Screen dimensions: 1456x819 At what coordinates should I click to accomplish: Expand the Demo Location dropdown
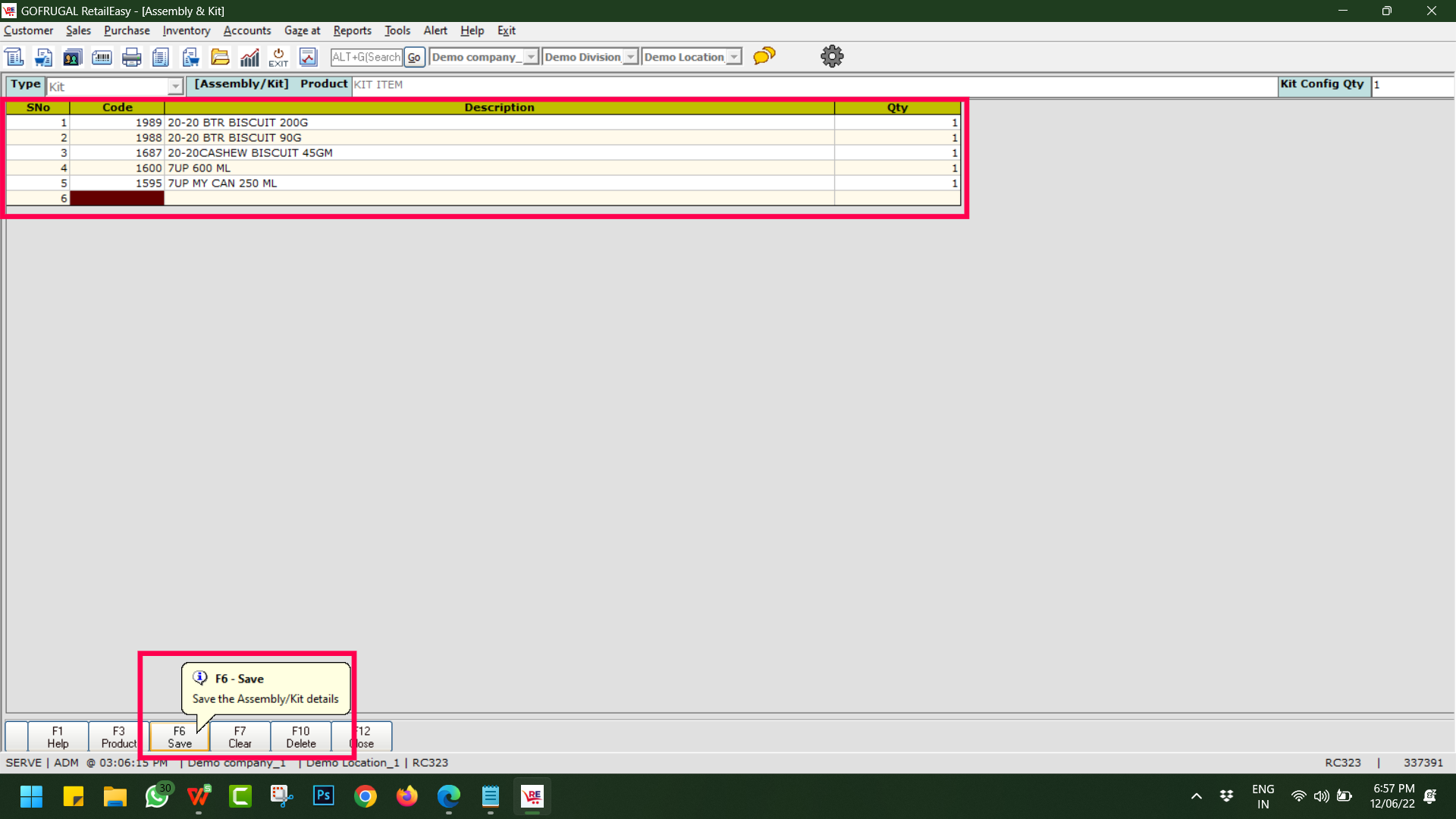coord(733,57)
